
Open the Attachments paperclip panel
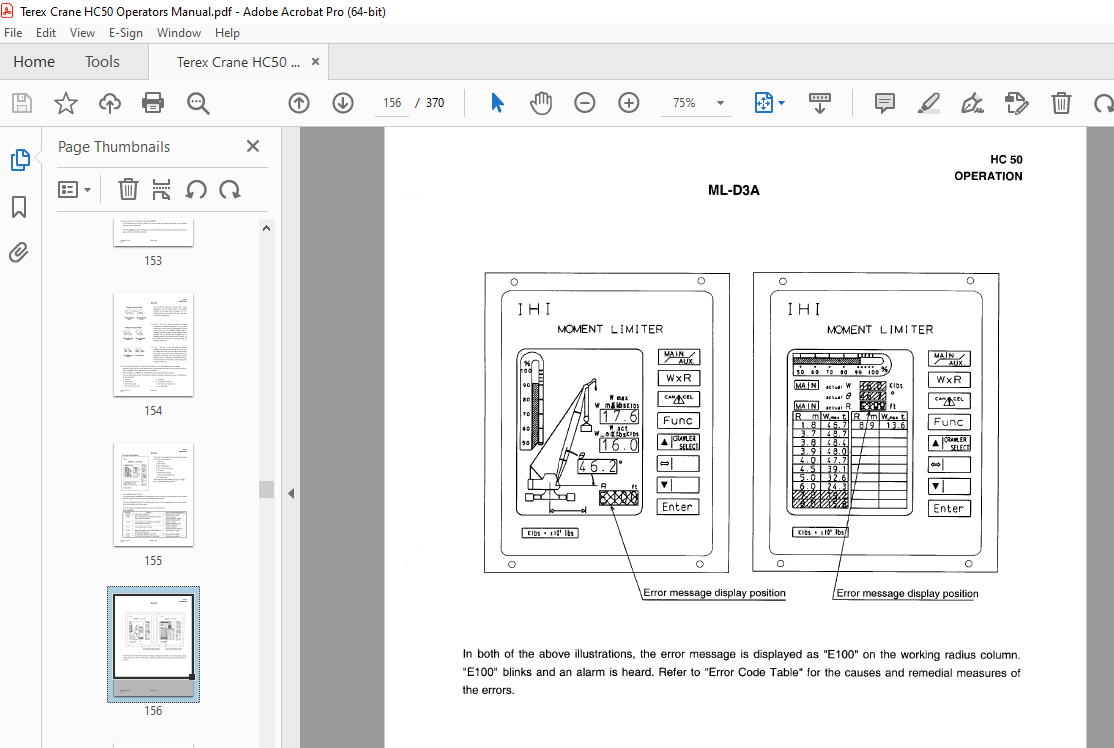tap(19, 252)
